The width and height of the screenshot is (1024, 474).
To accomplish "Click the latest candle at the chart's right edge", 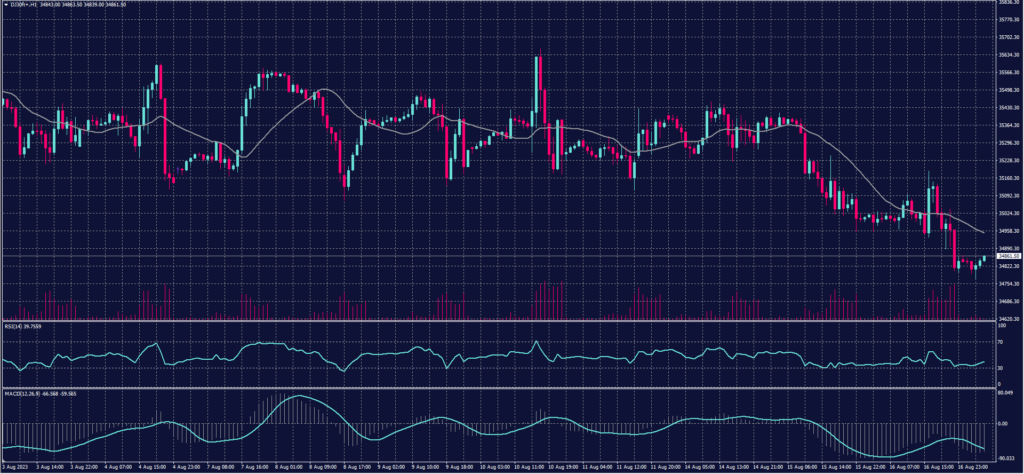I will click(983, 258).
